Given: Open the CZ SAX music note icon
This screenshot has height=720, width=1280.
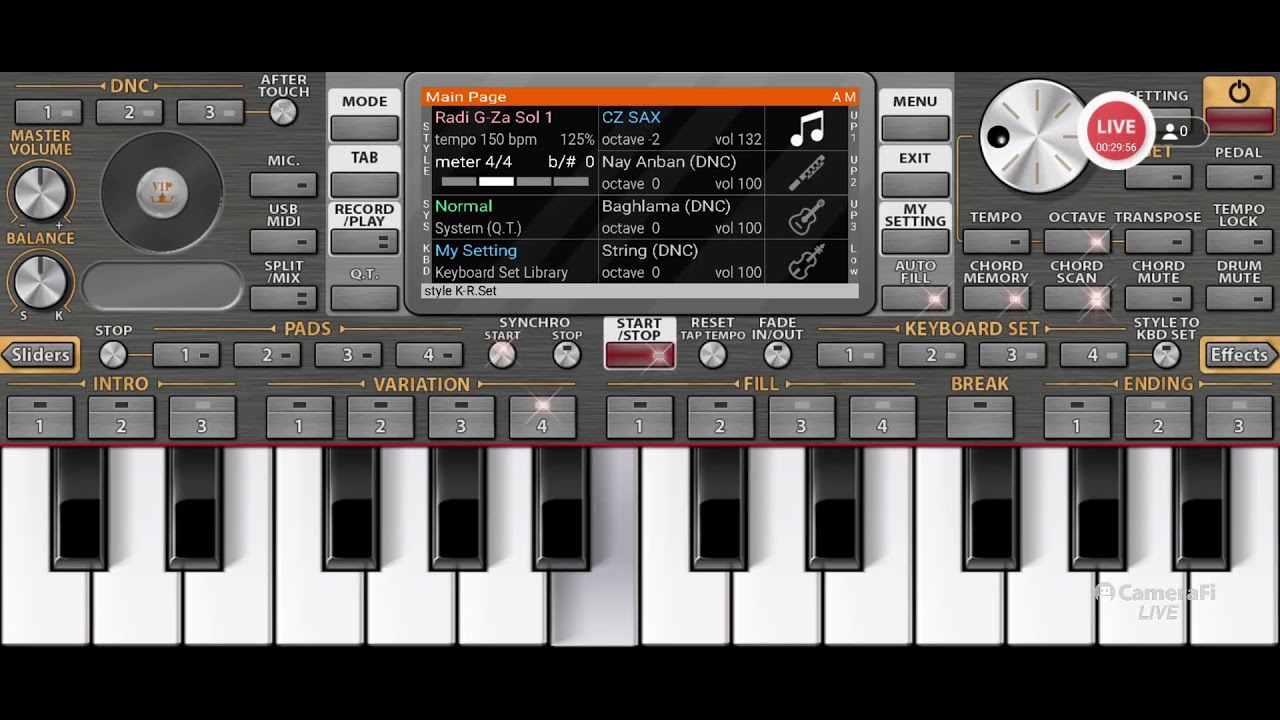Looking at the screenshot, I should pyautogui.click(x=806, y=129).
